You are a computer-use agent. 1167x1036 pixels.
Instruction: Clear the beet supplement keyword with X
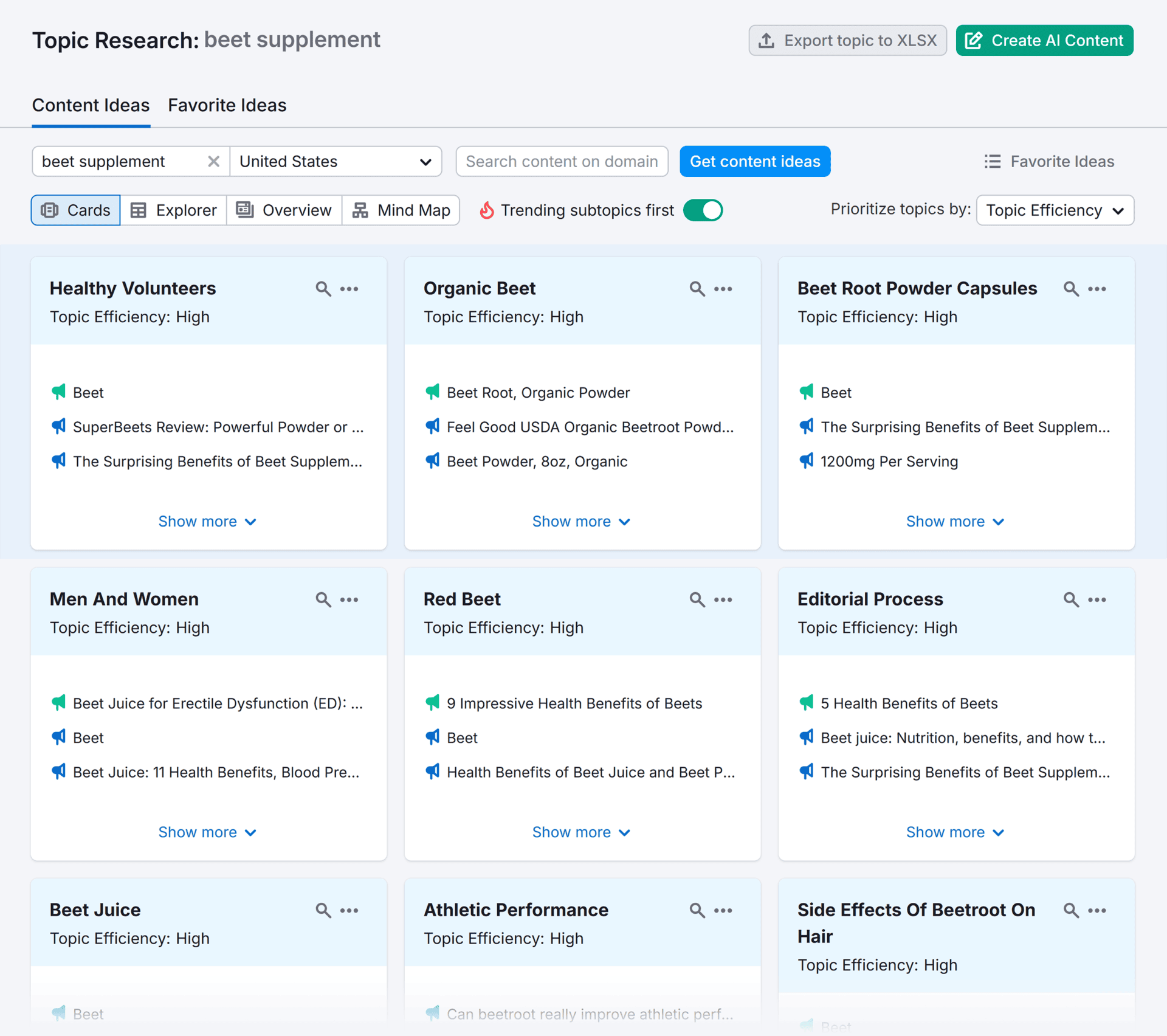point(213,161)
